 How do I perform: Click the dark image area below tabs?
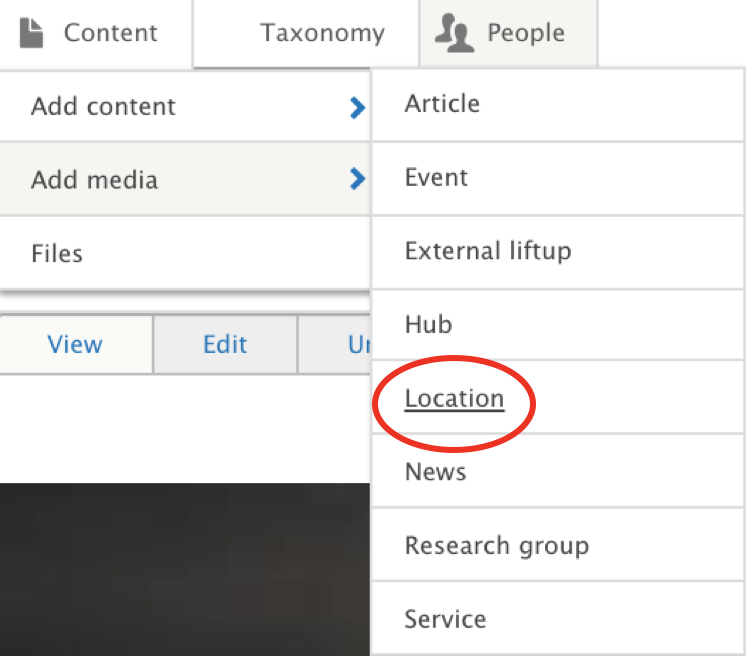[x=185, y=568]
